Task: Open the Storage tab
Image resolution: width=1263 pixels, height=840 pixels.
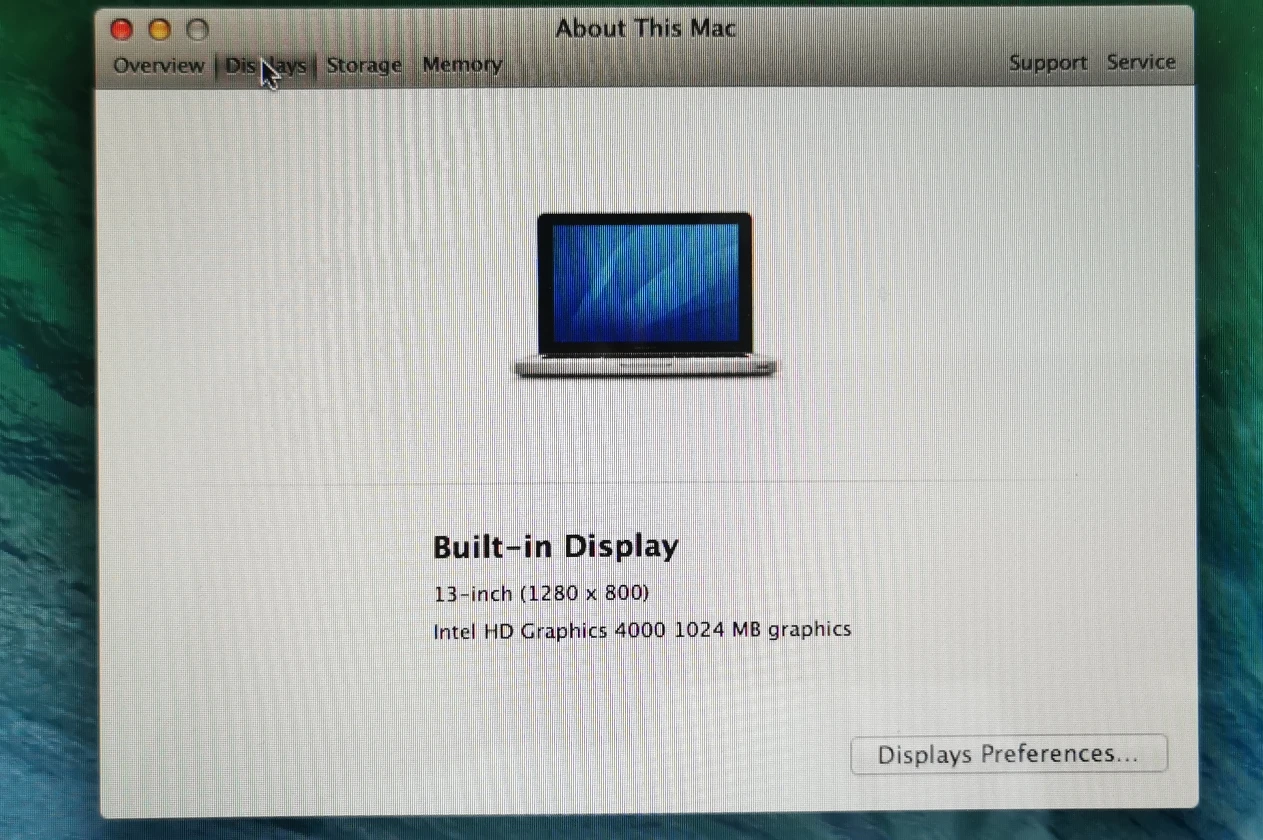Action: pos(364,66)
